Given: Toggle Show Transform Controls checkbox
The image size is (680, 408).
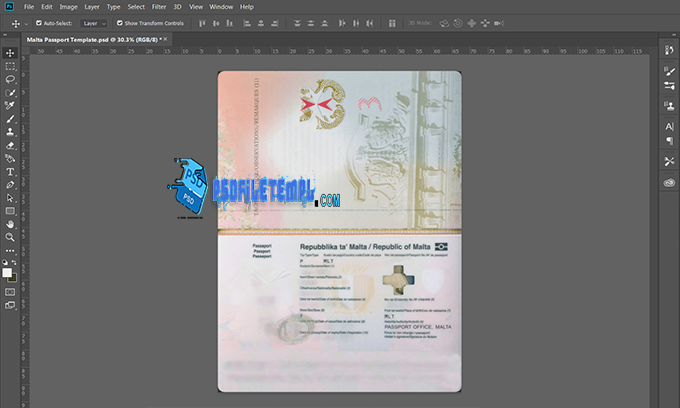Looking at the screenshot, I should [120, 23].
